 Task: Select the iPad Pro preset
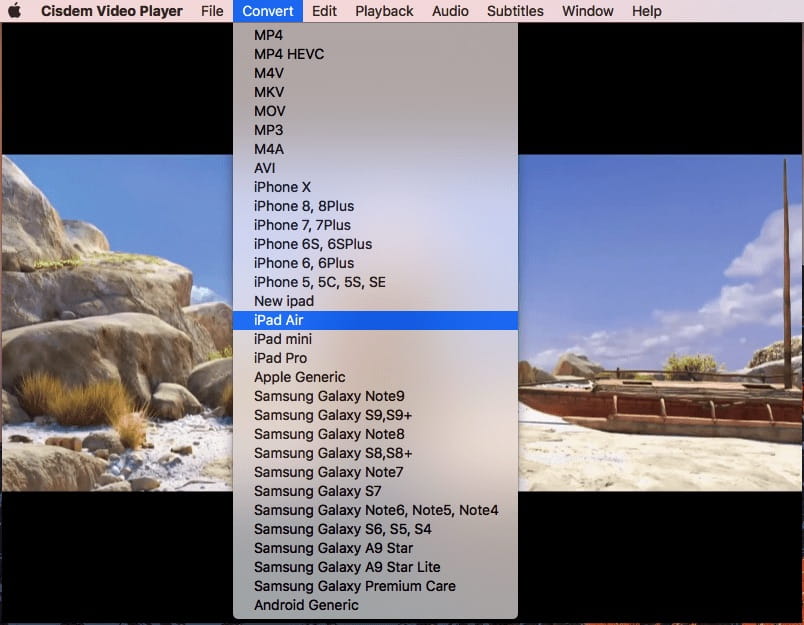[x=375, y=358]
